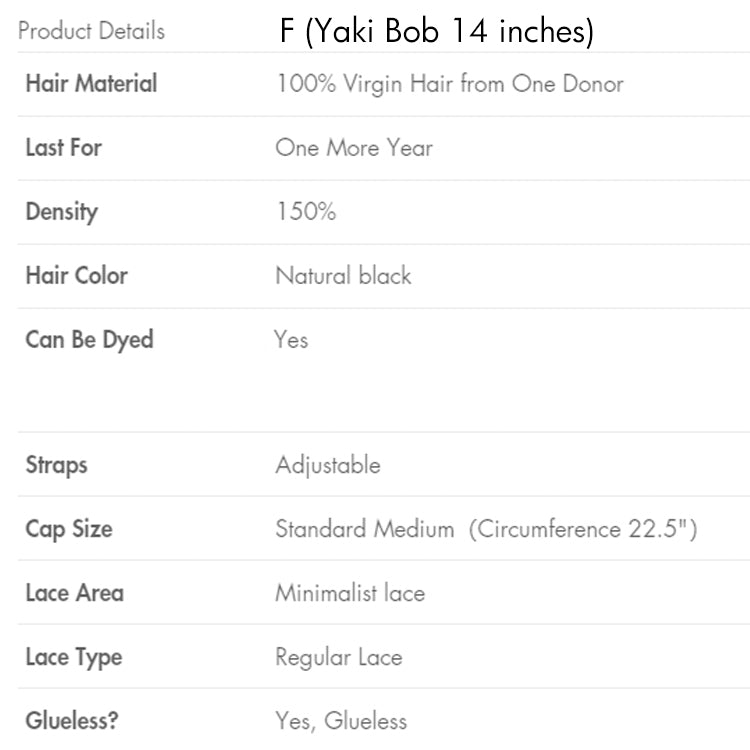Select the Lace Area label

pos(74,593)
